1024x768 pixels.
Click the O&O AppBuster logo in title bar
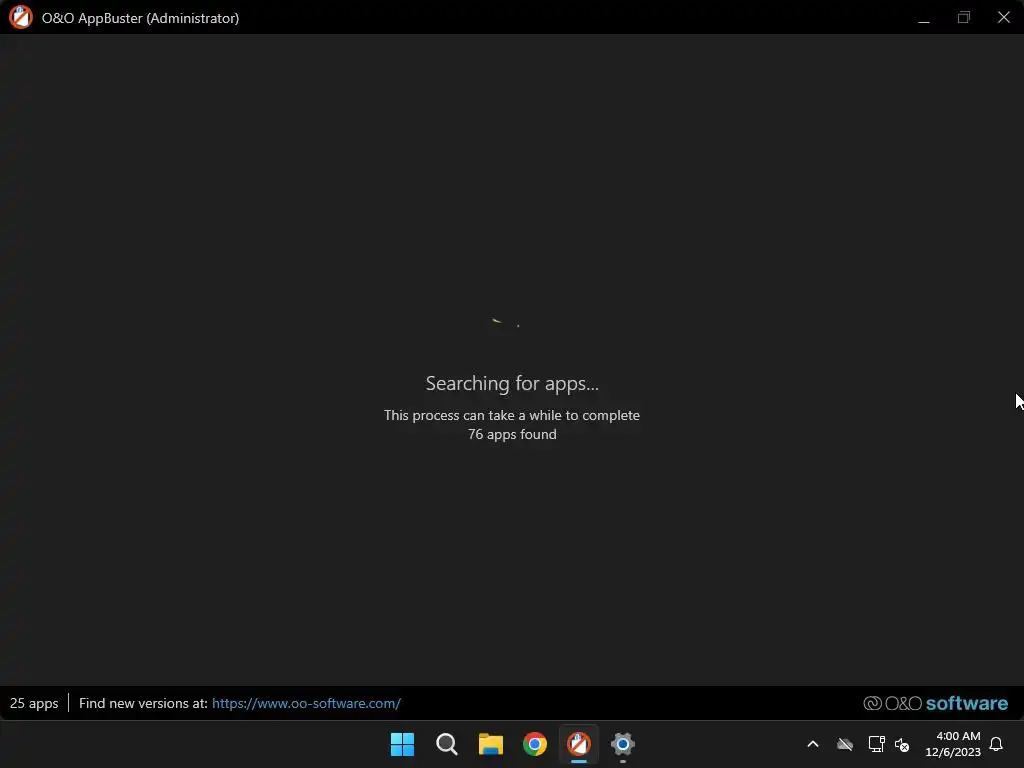click(20, 17)
